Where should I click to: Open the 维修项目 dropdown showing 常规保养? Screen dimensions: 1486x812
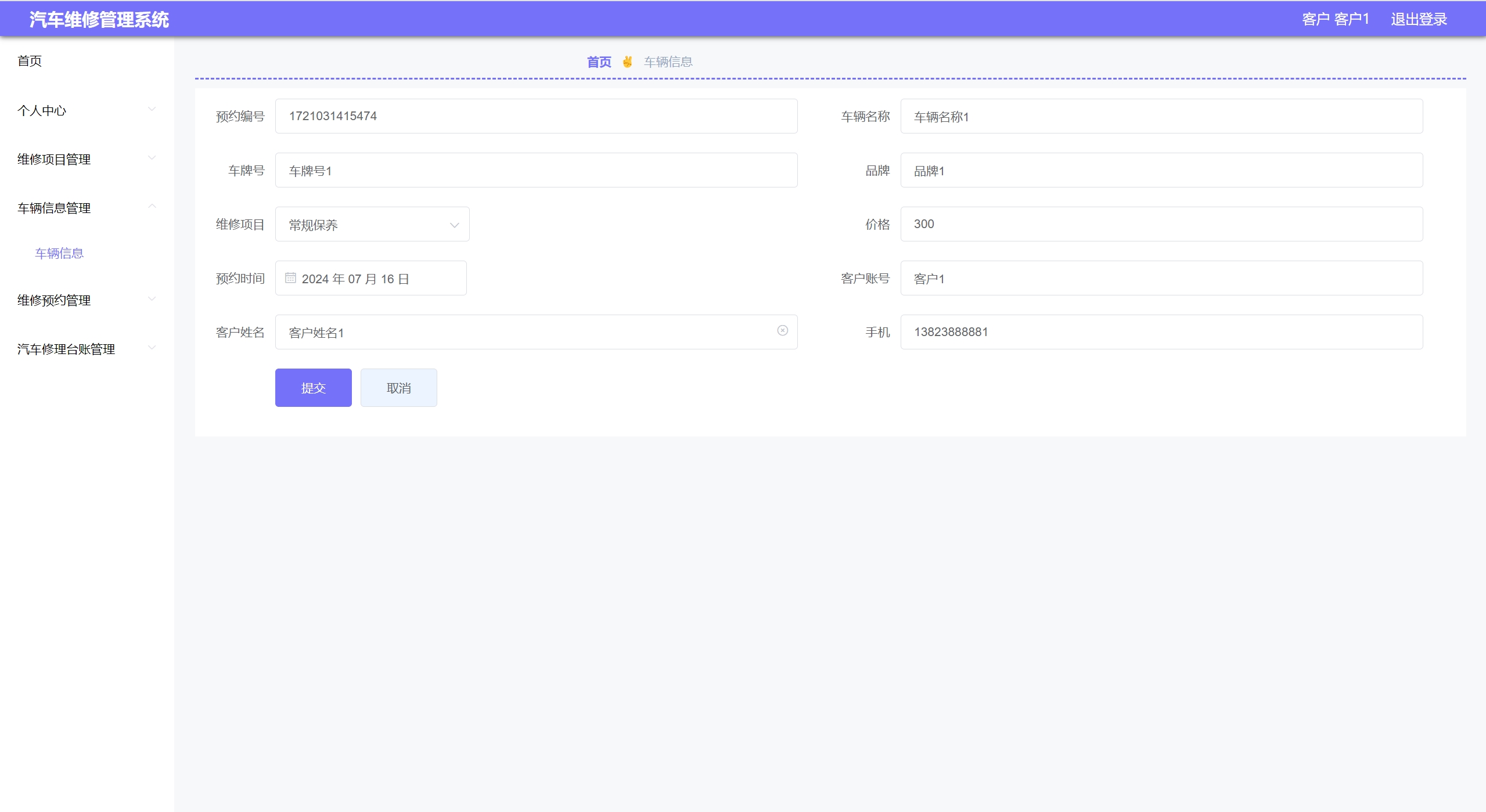pyautogui.click(x=372, y=225)
